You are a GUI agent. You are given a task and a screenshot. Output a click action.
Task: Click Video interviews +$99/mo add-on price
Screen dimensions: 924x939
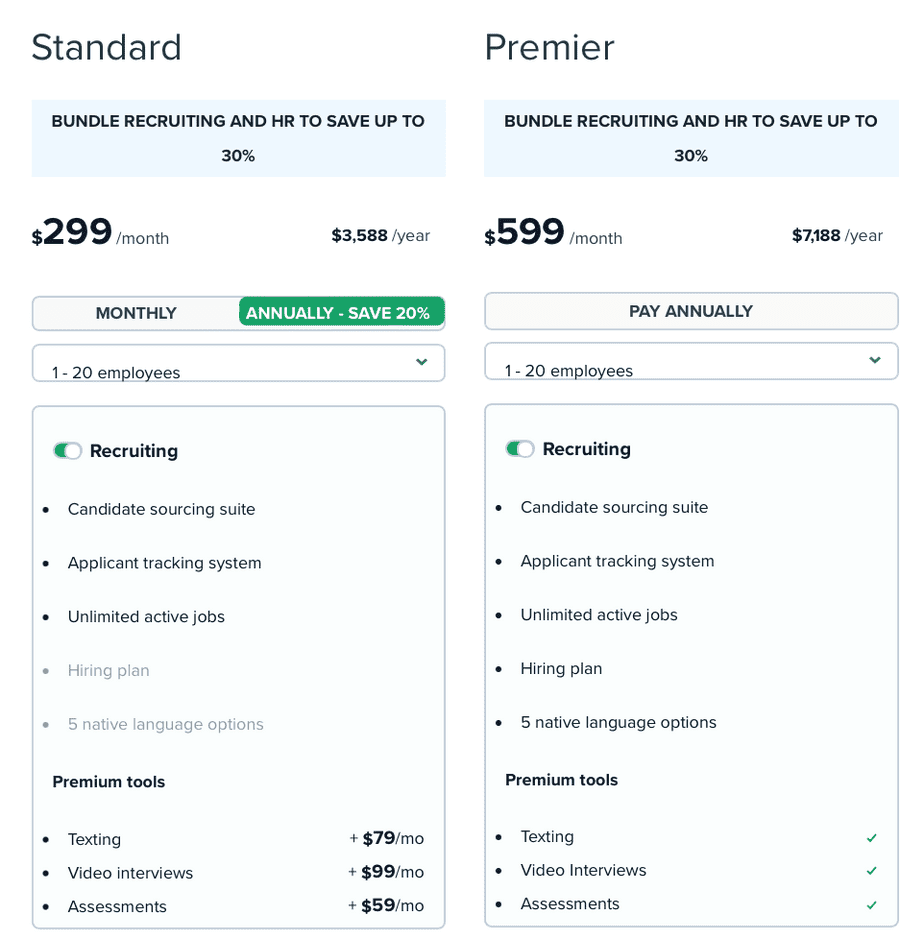pyautogui.click(x=386, y=872)
